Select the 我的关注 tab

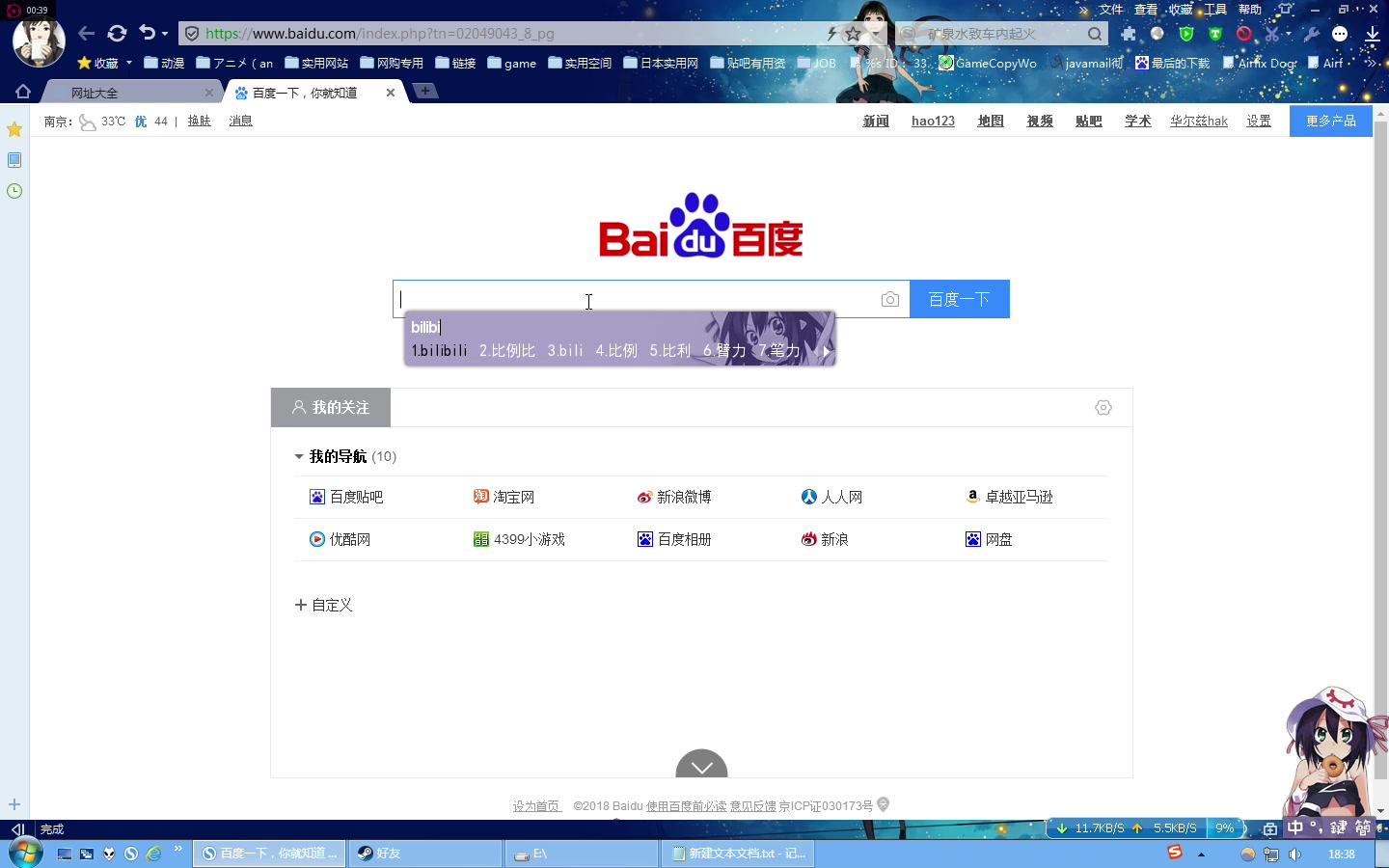(x=331, y=407)
